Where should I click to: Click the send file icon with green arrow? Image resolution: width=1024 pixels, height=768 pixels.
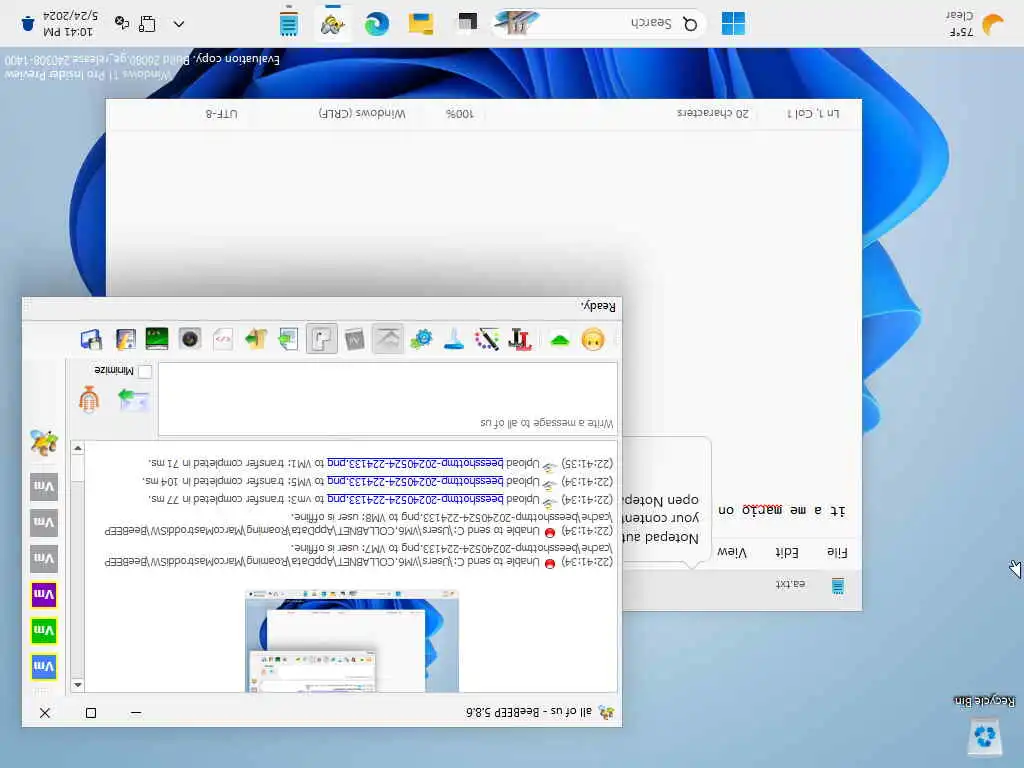288,340
